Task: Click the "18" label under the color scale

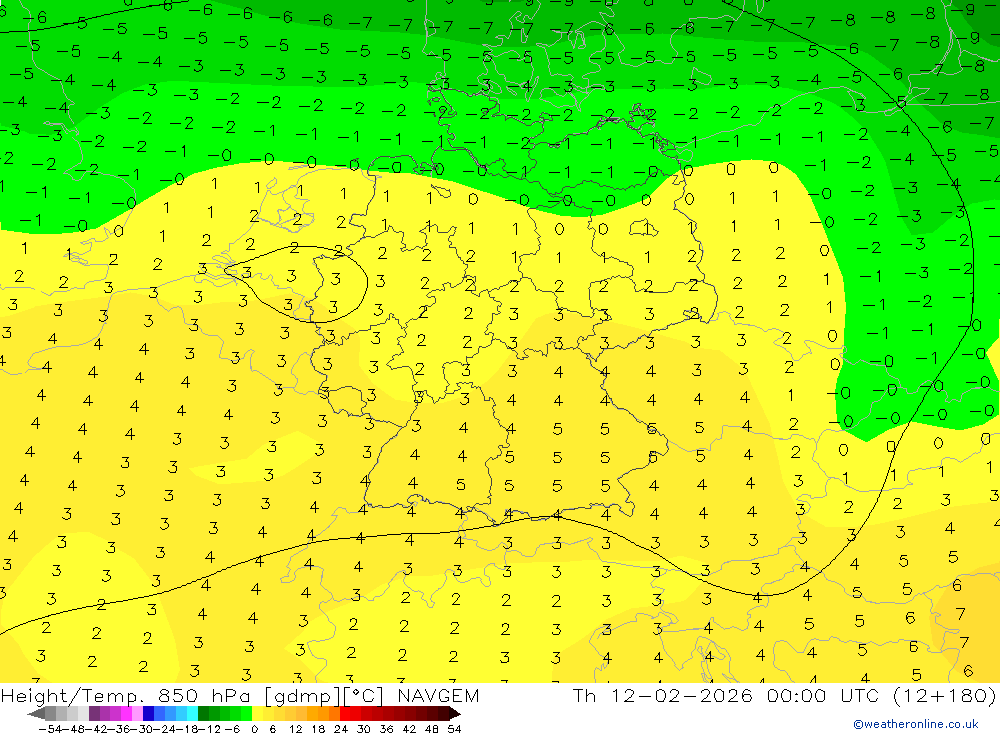Action: point(318,729)
